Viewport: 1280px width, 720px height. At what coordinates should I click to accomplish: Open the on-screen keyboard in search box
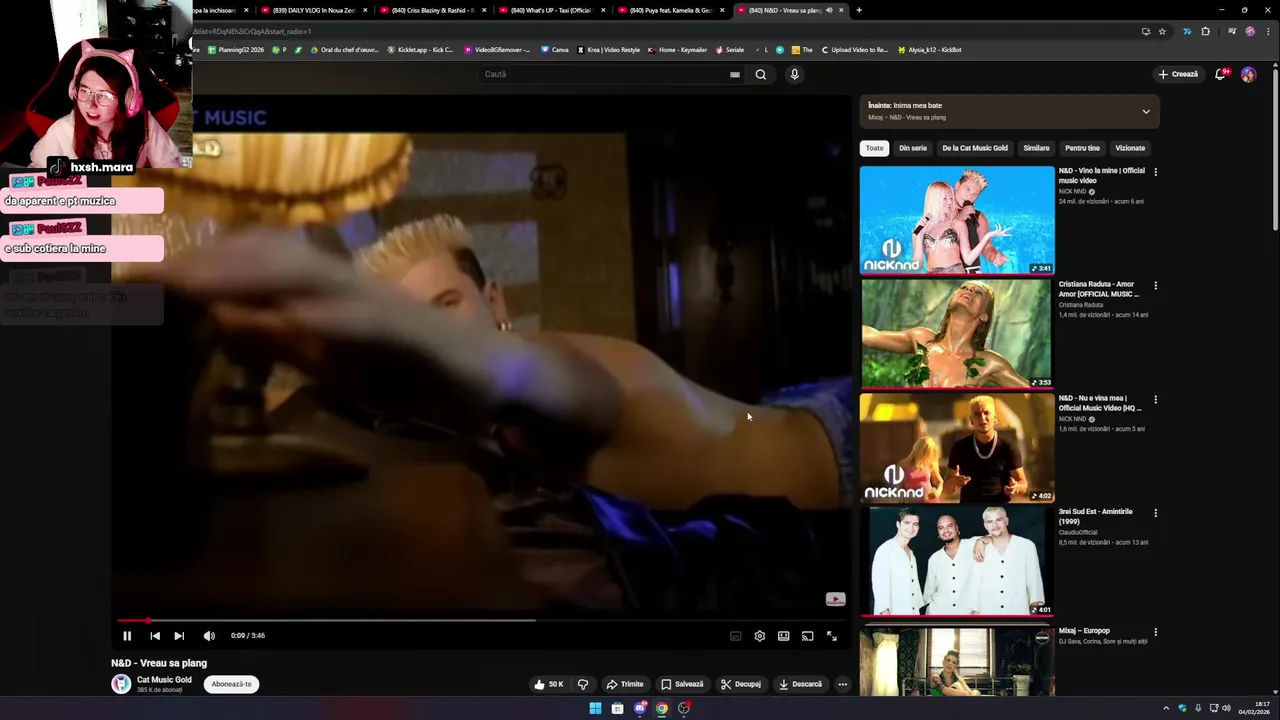735,74
